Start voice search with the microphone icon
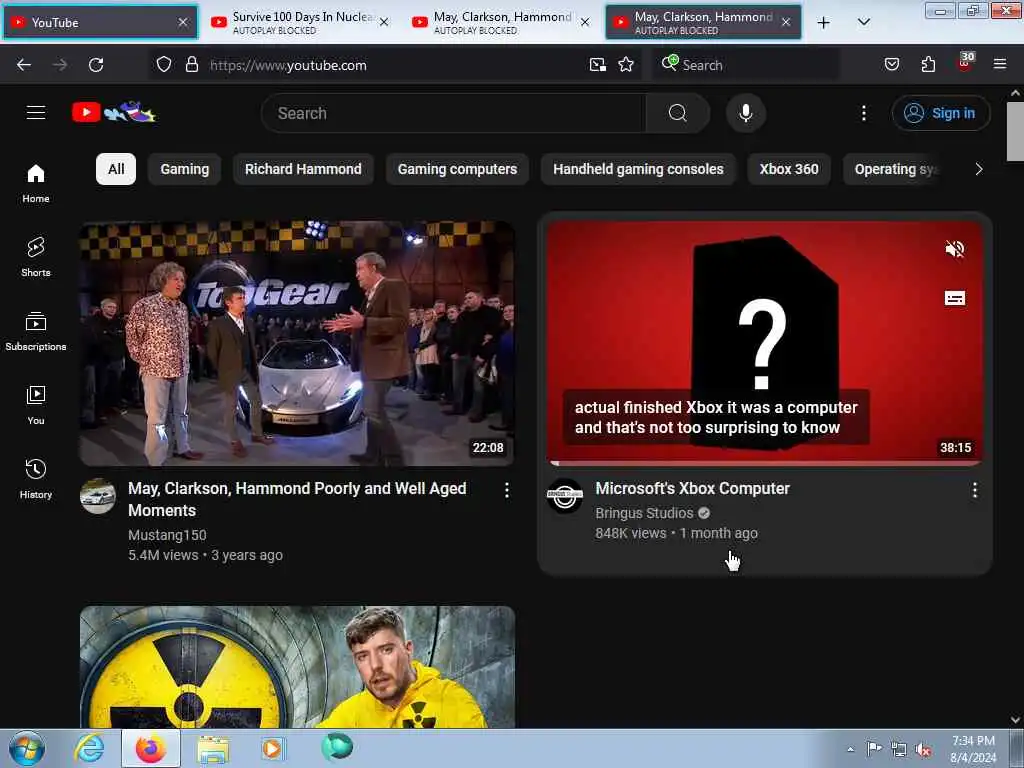Image resolution: width=1024 pixels, height=768 pixels. [x=745, y=113]
